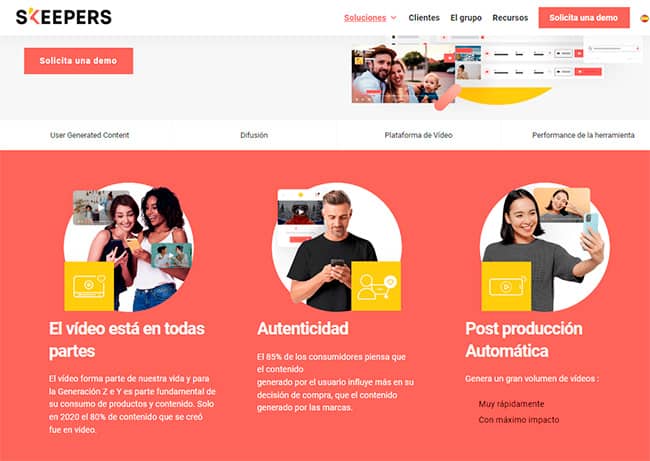Play the video thumbnail above the two women
This screenshot has height=461, width=650.
click(101, 207)
